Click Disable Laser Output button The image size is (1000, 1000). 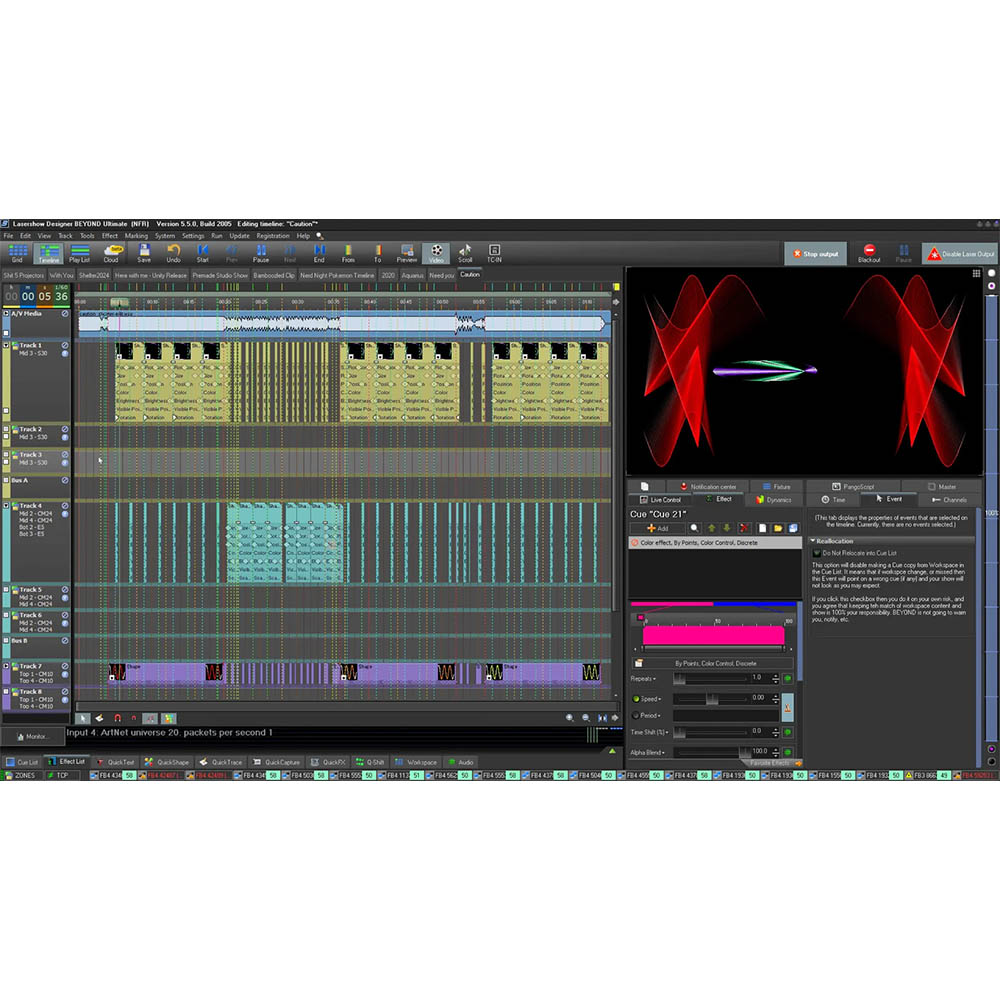[x=960, y=254]
